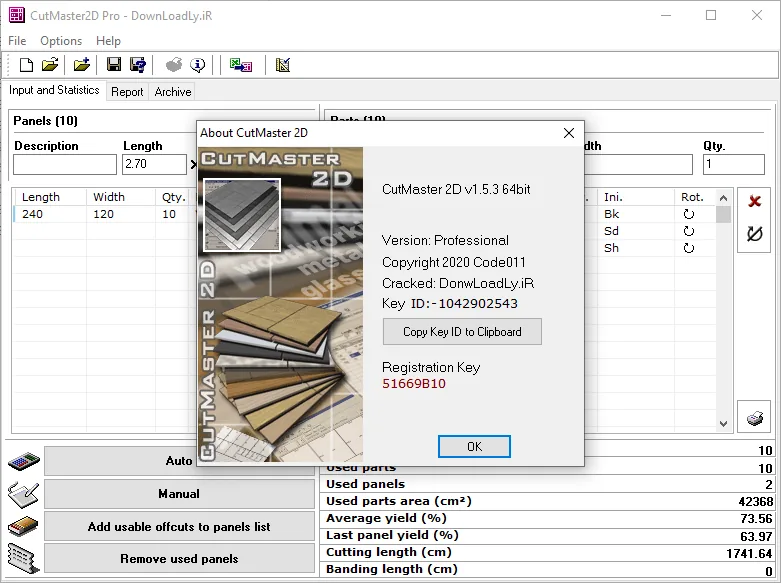Delete the selected part with the red X icon
Viewport: 781px width, 583px height.
(x=755, y=201)
